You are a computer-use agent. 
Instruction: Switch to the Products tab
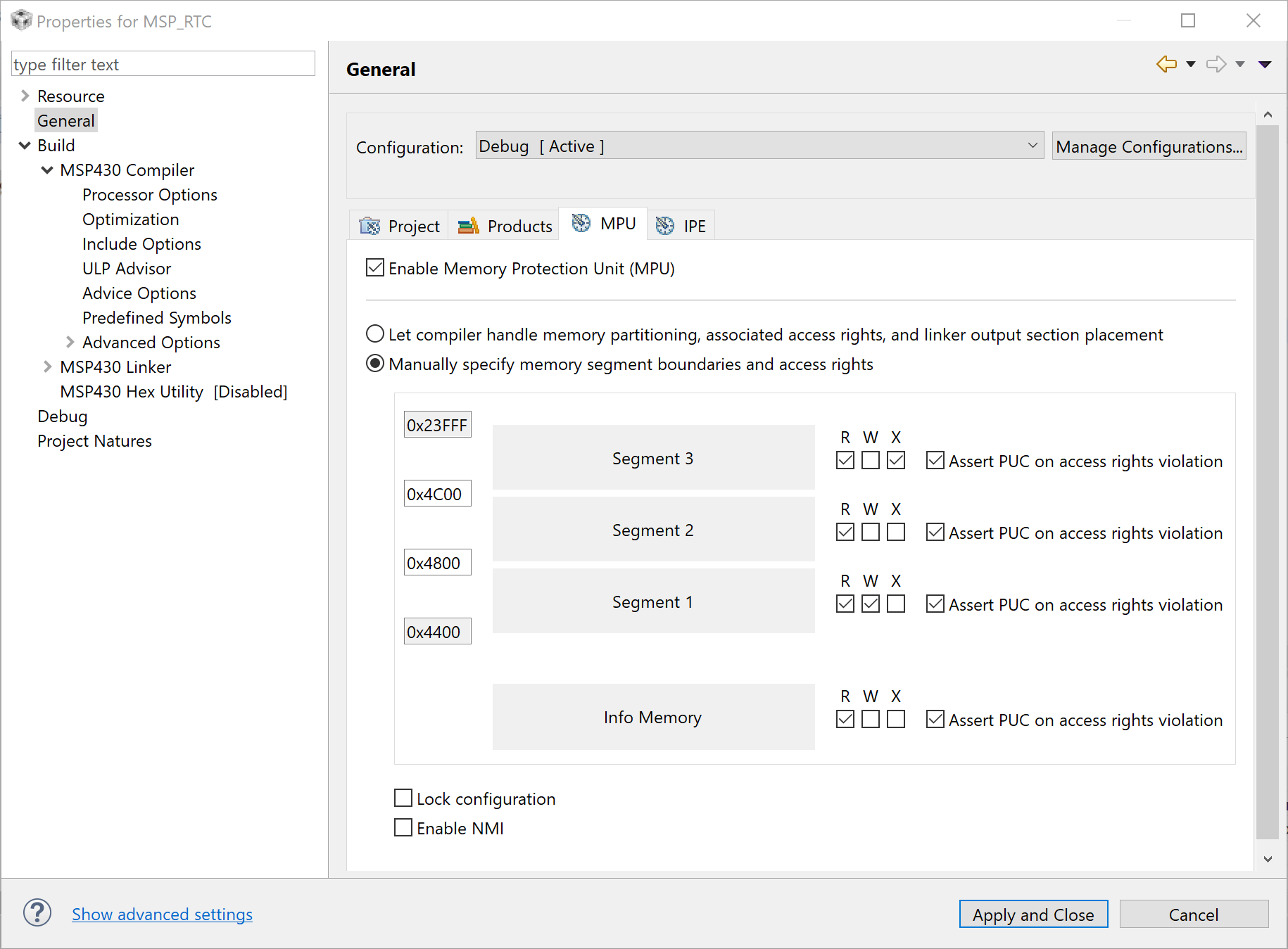(505, 226)
